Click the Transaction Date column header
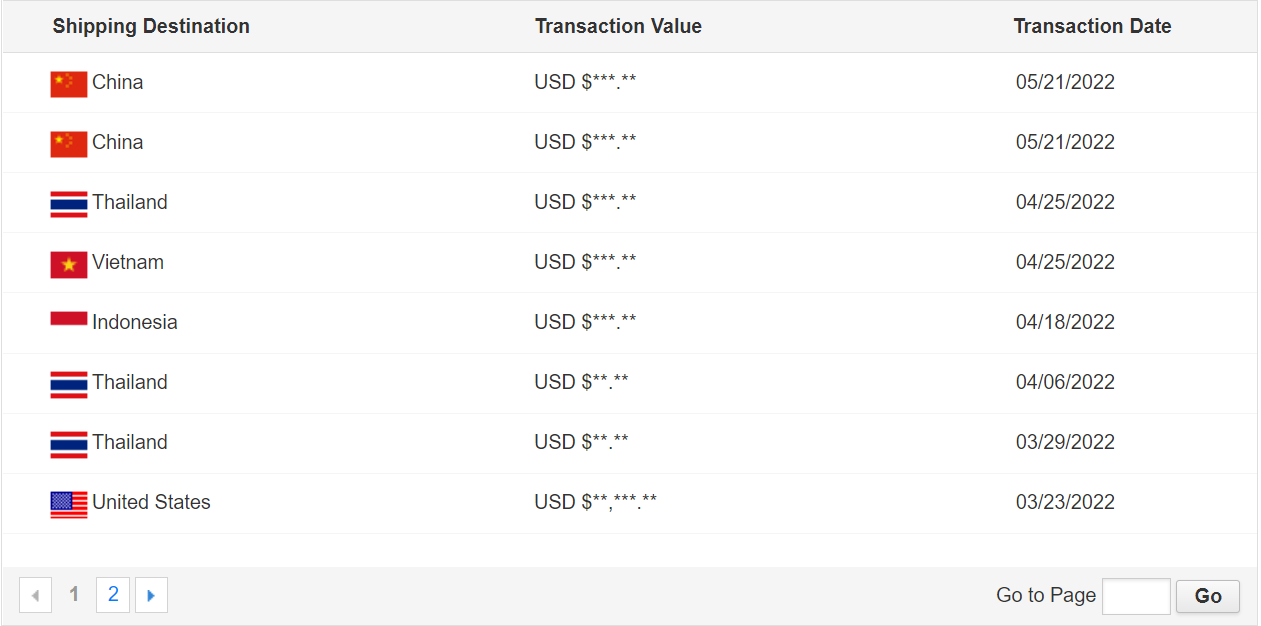 coord(1092,26)
